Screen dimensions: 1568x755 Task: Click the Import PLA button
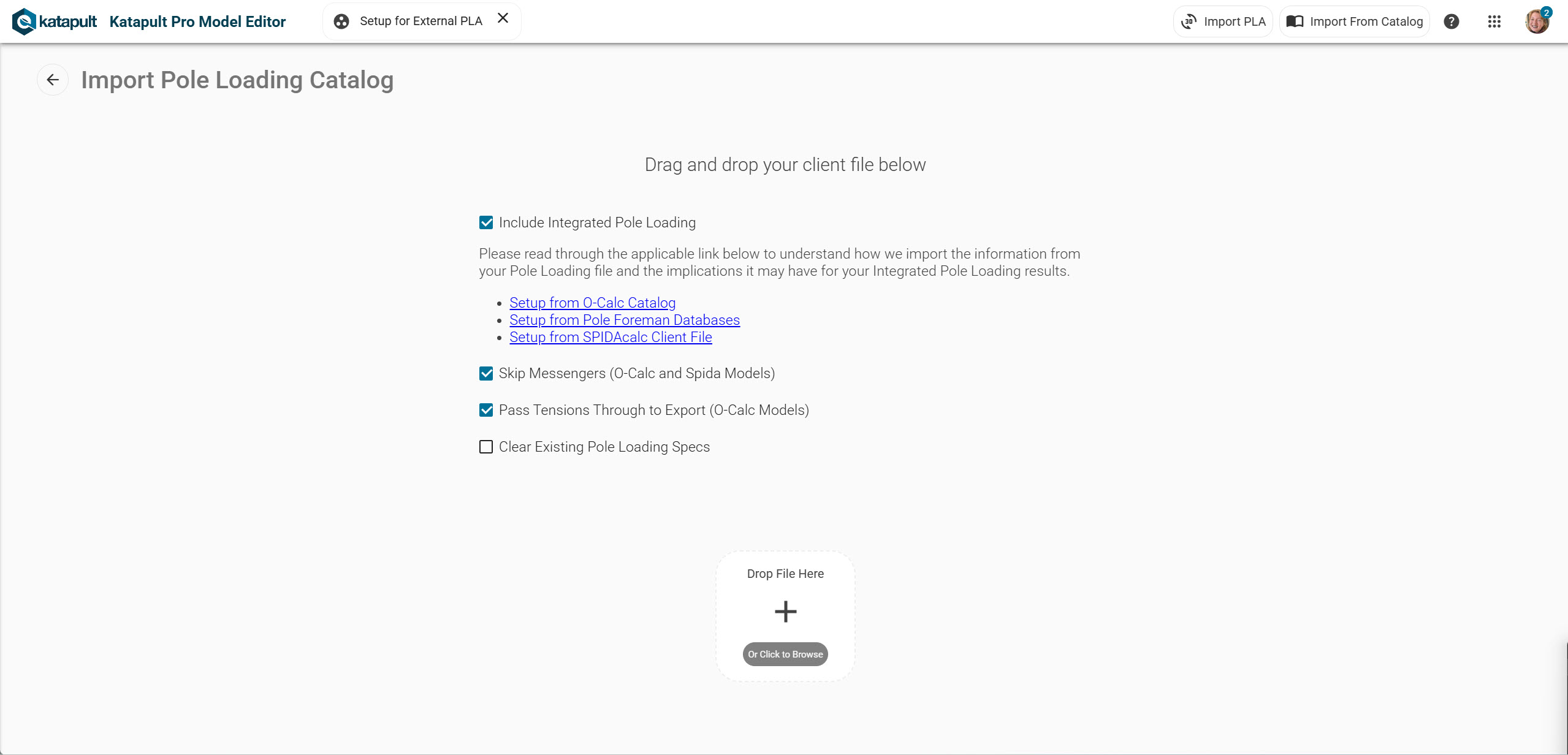[x=1223, y=21]
